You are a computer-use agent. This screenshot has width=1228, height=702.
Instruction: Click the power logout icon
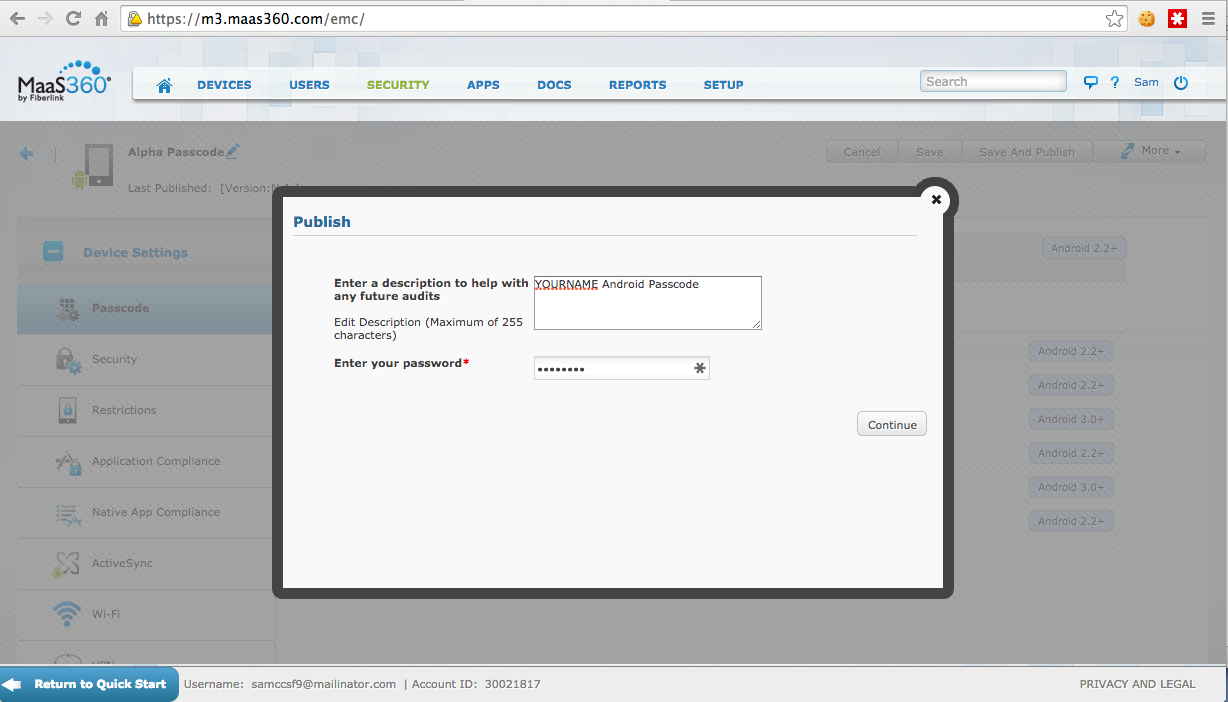click(1181, 83)
